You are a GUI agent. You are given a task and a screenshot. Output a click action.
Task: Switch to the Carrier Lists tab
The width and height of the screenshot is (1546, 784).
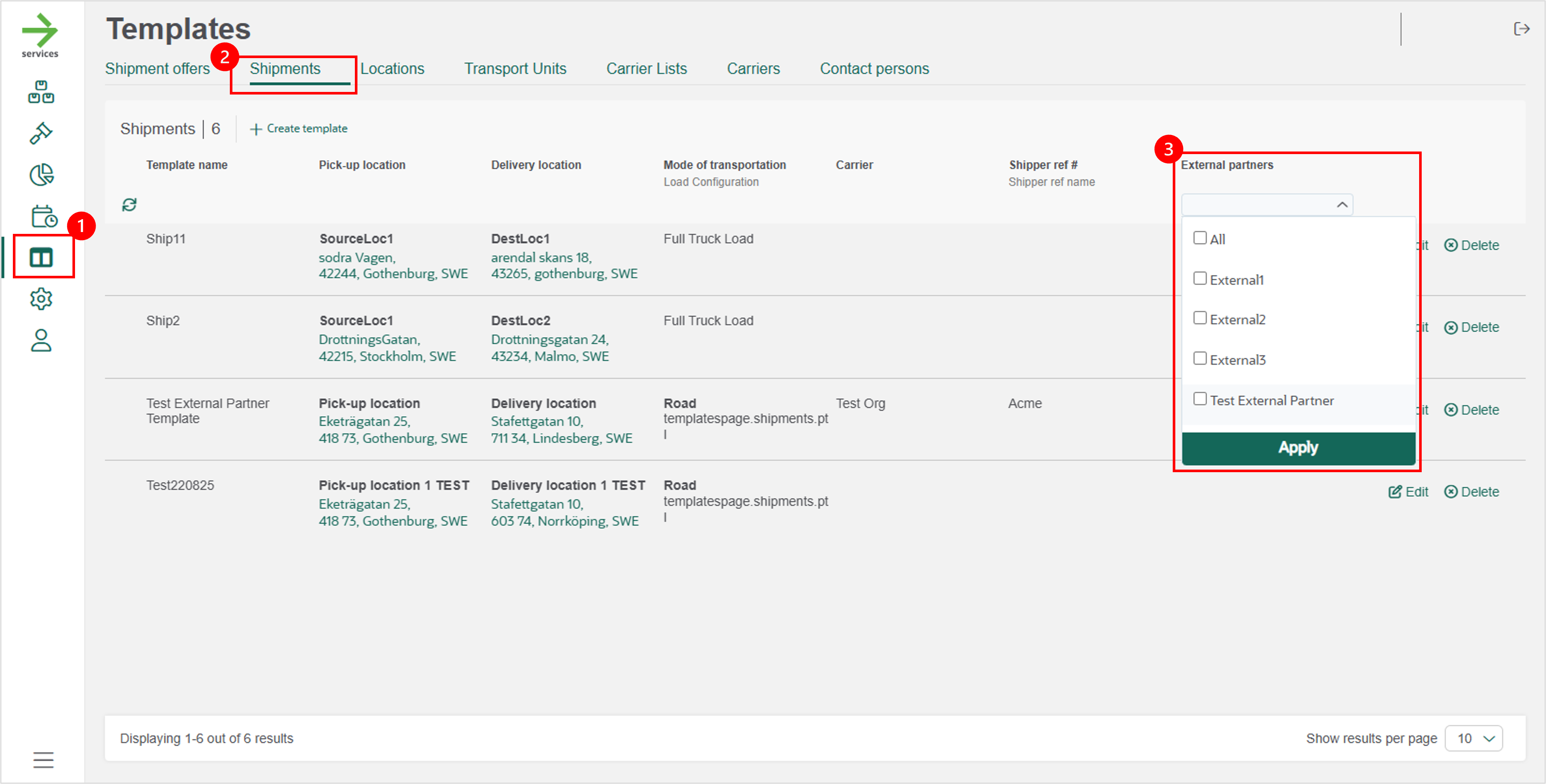pyautogui.click(x=646, y=69)
